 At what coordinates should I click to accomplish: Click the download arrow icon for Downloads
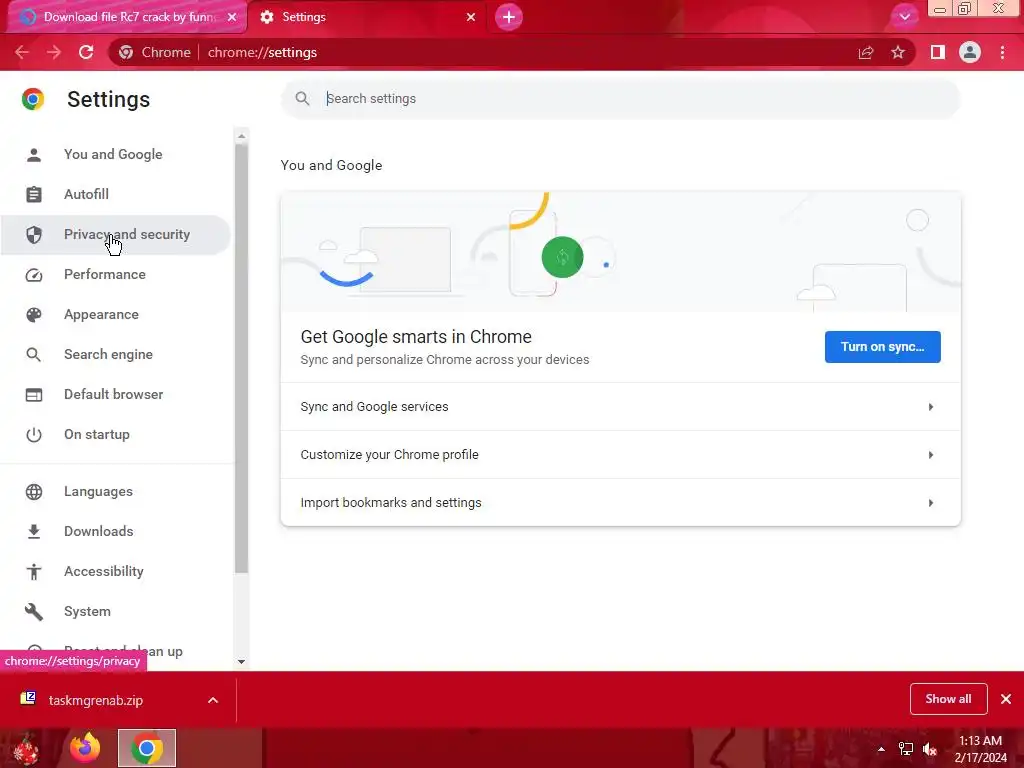coord(34,532)
